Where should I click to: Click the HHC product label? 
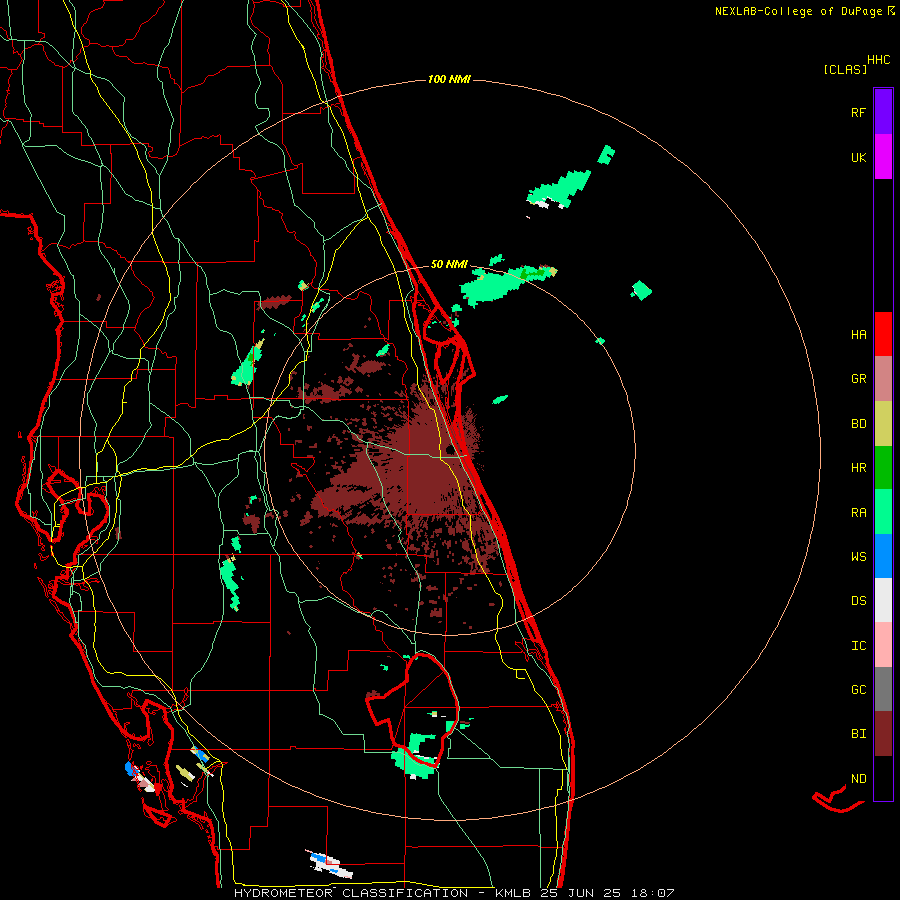pyautogui.click(x=879, y=60)
